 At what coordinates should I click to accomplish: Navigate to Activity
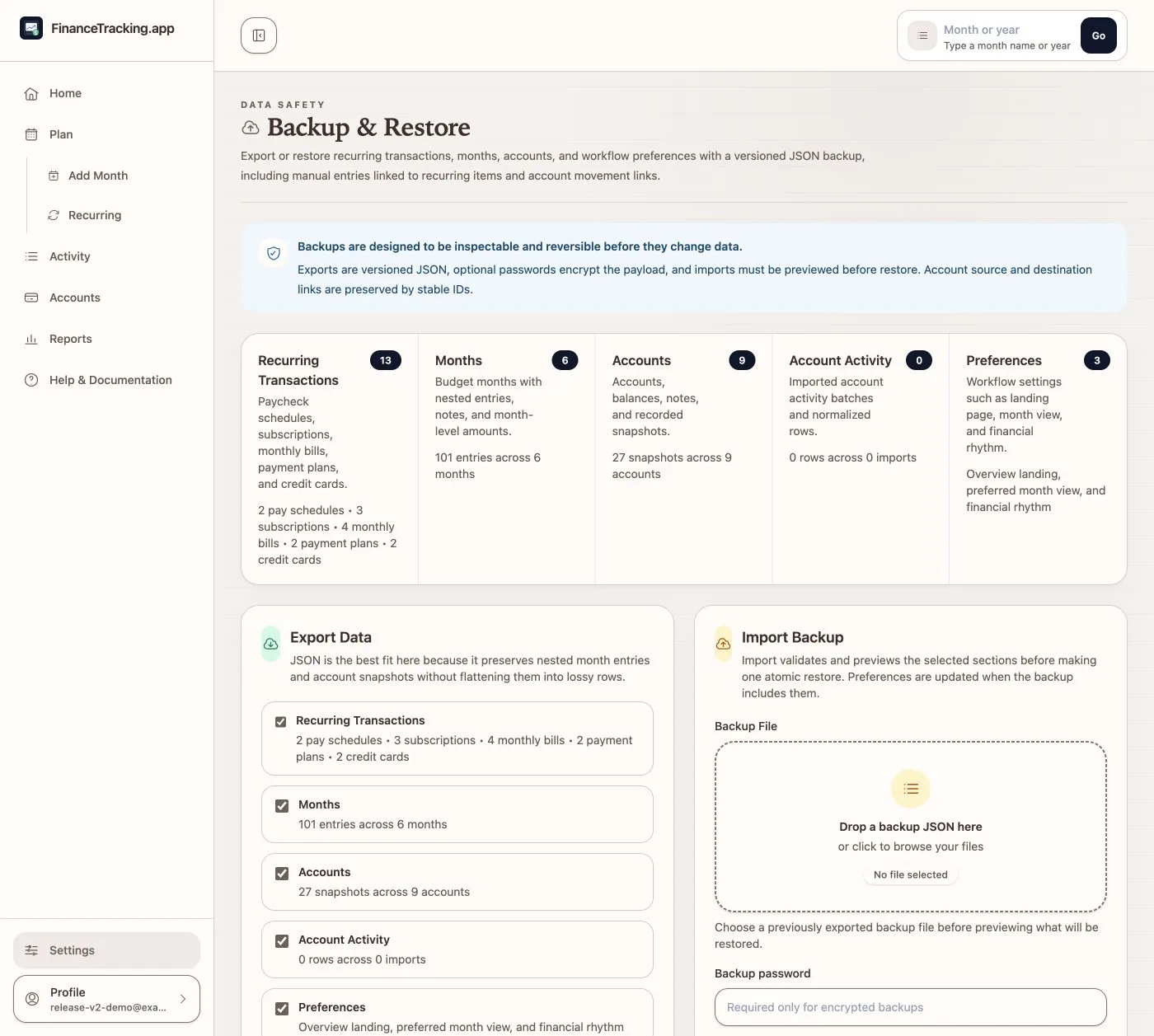(107, 256)
